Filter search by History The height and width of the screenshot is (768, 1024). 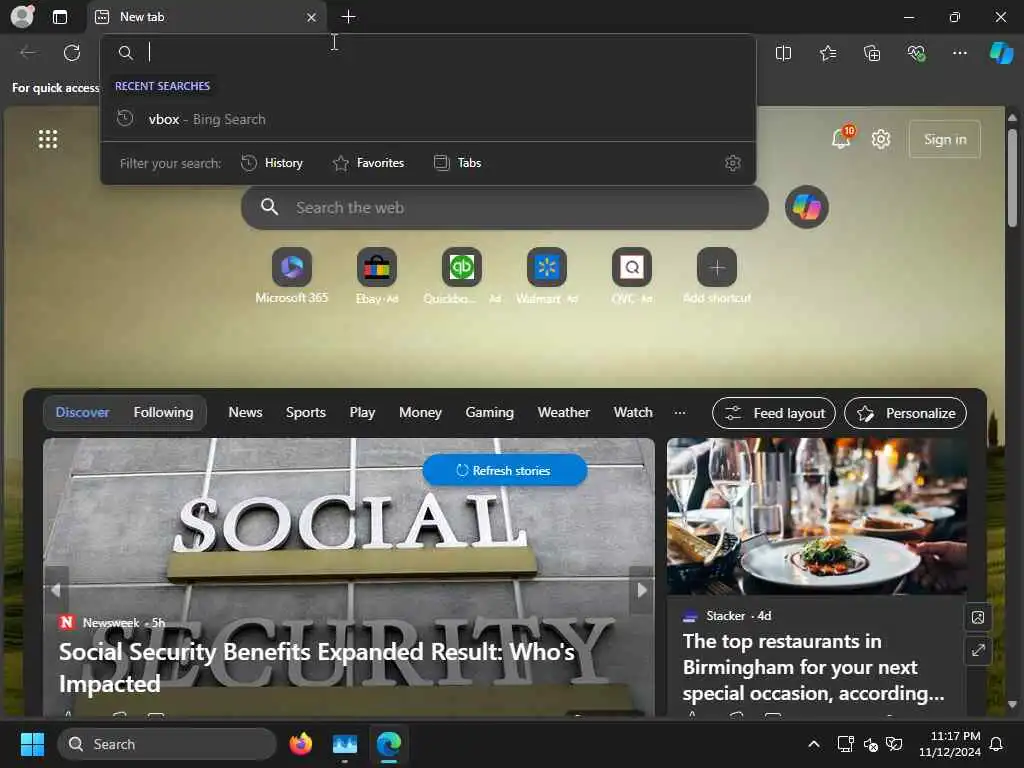pyautogui.click(x=272, y=163)
